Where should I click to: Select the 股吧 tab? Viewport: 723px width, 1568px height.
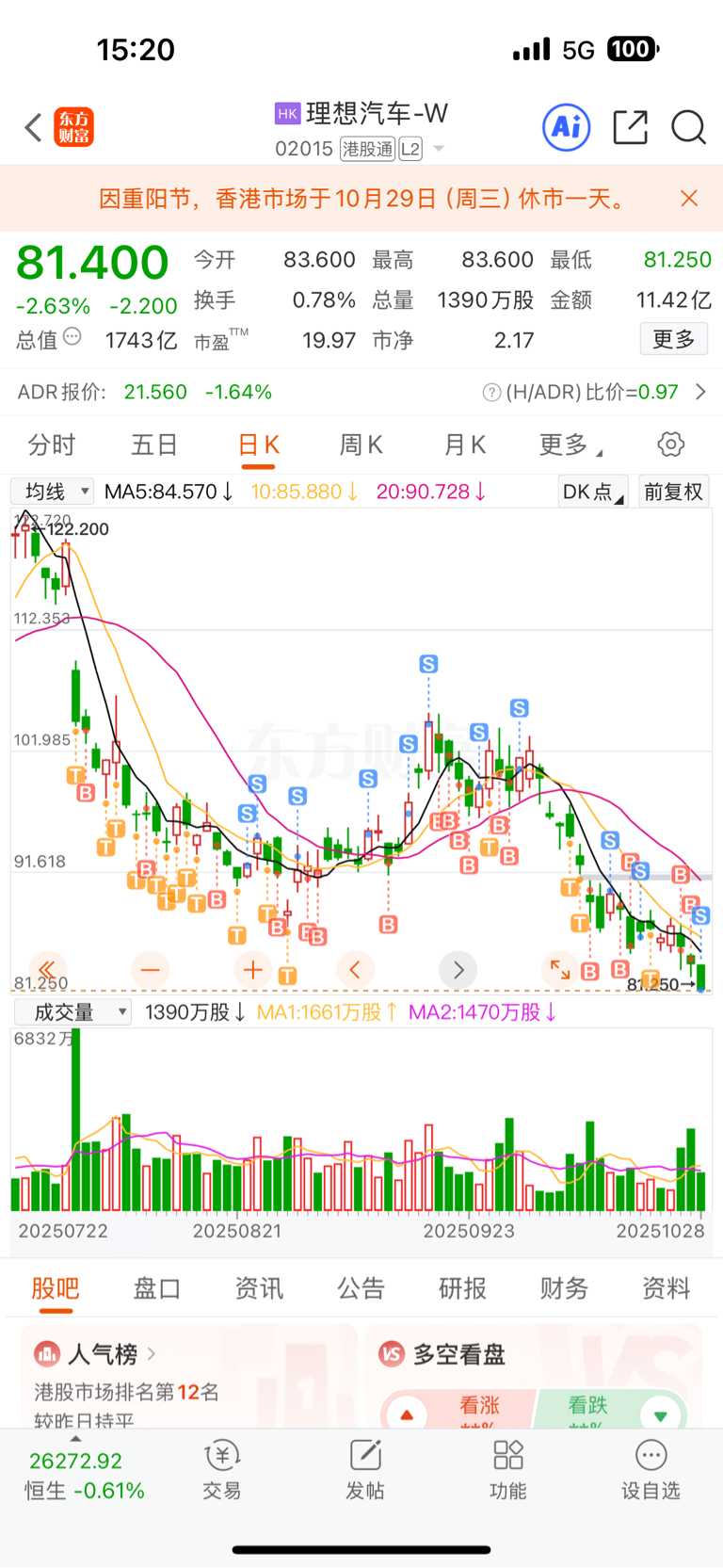coord(56,1287)
